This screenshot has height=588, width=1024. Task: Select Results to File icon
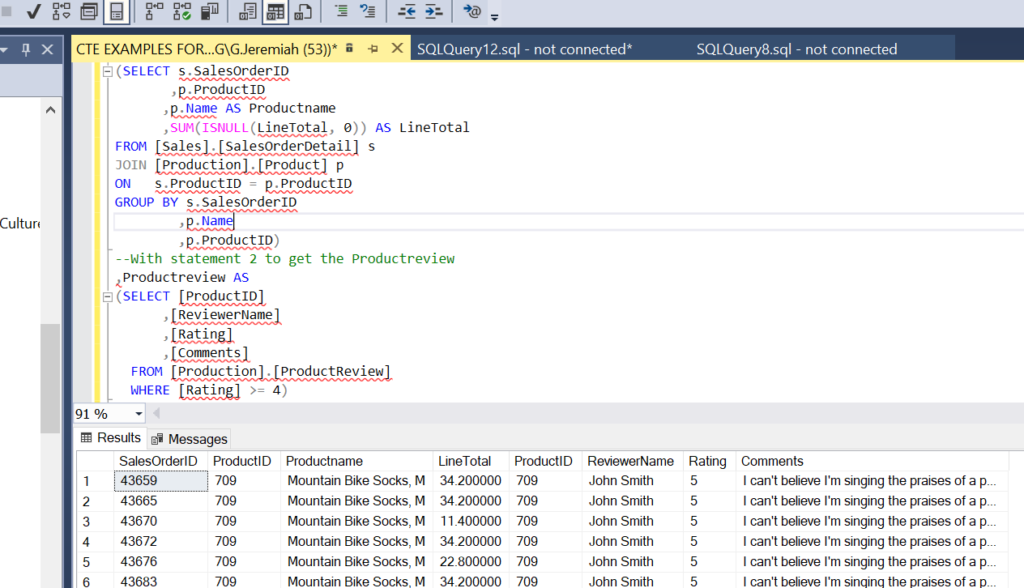[x=303, y=12]
